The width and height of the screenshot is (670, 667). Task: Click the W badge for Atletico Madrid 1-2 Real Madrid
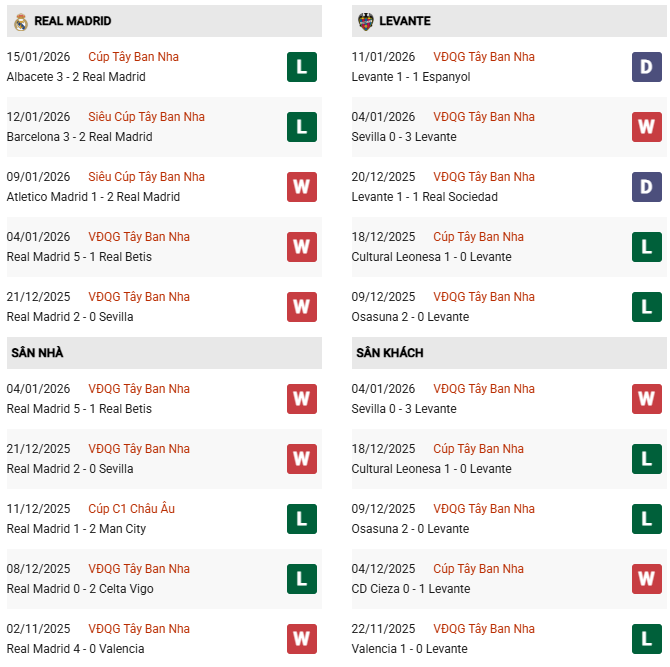(302, 187)
